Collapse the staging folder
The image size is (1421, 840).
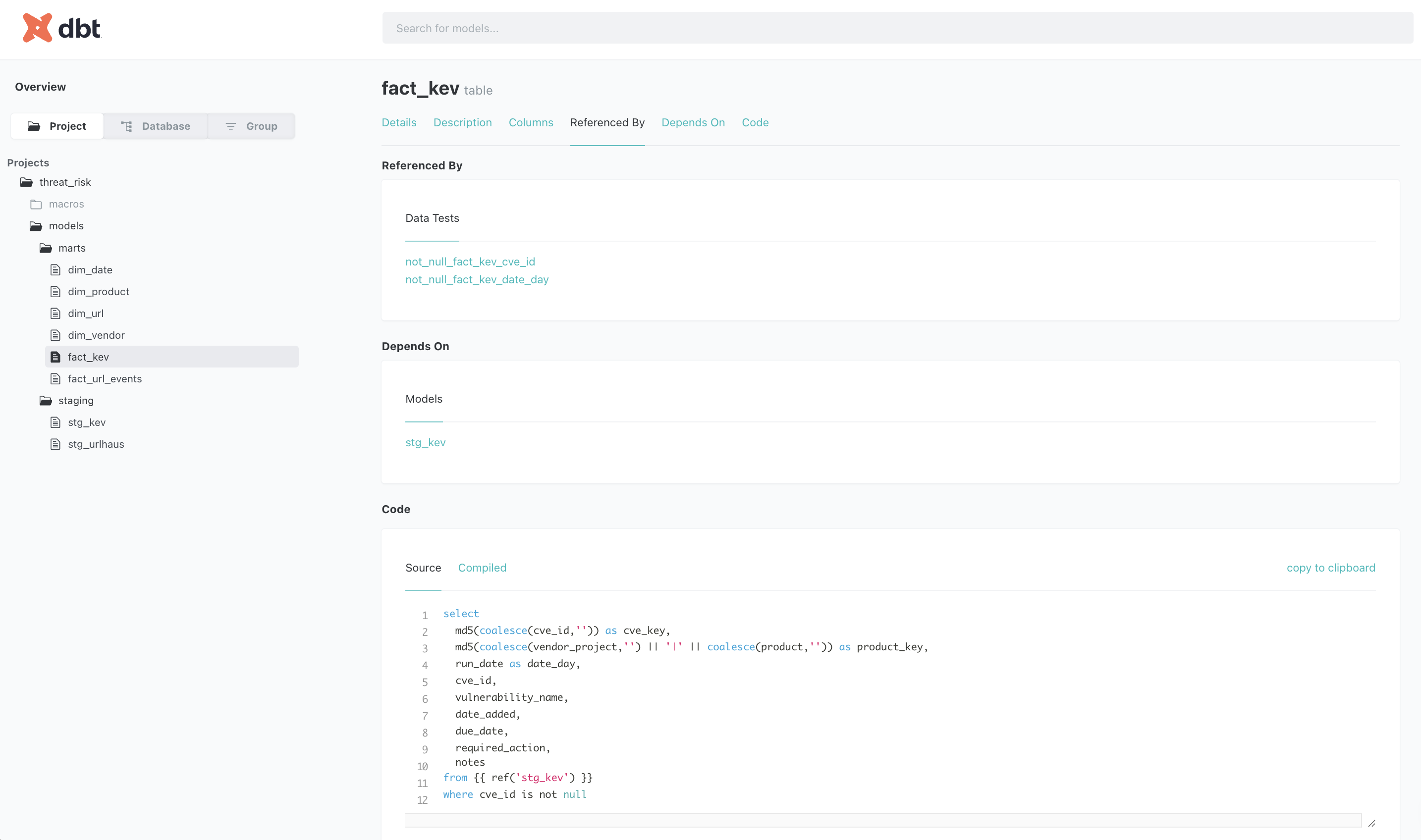(76, 401)
